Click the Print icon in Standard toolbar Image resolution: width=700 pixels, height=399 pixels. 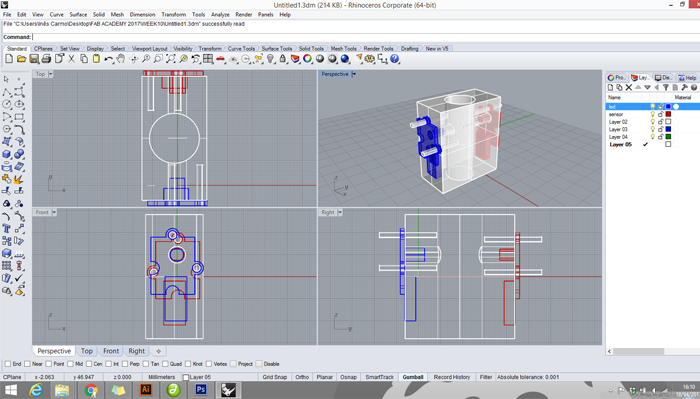[x=46, y=58]
